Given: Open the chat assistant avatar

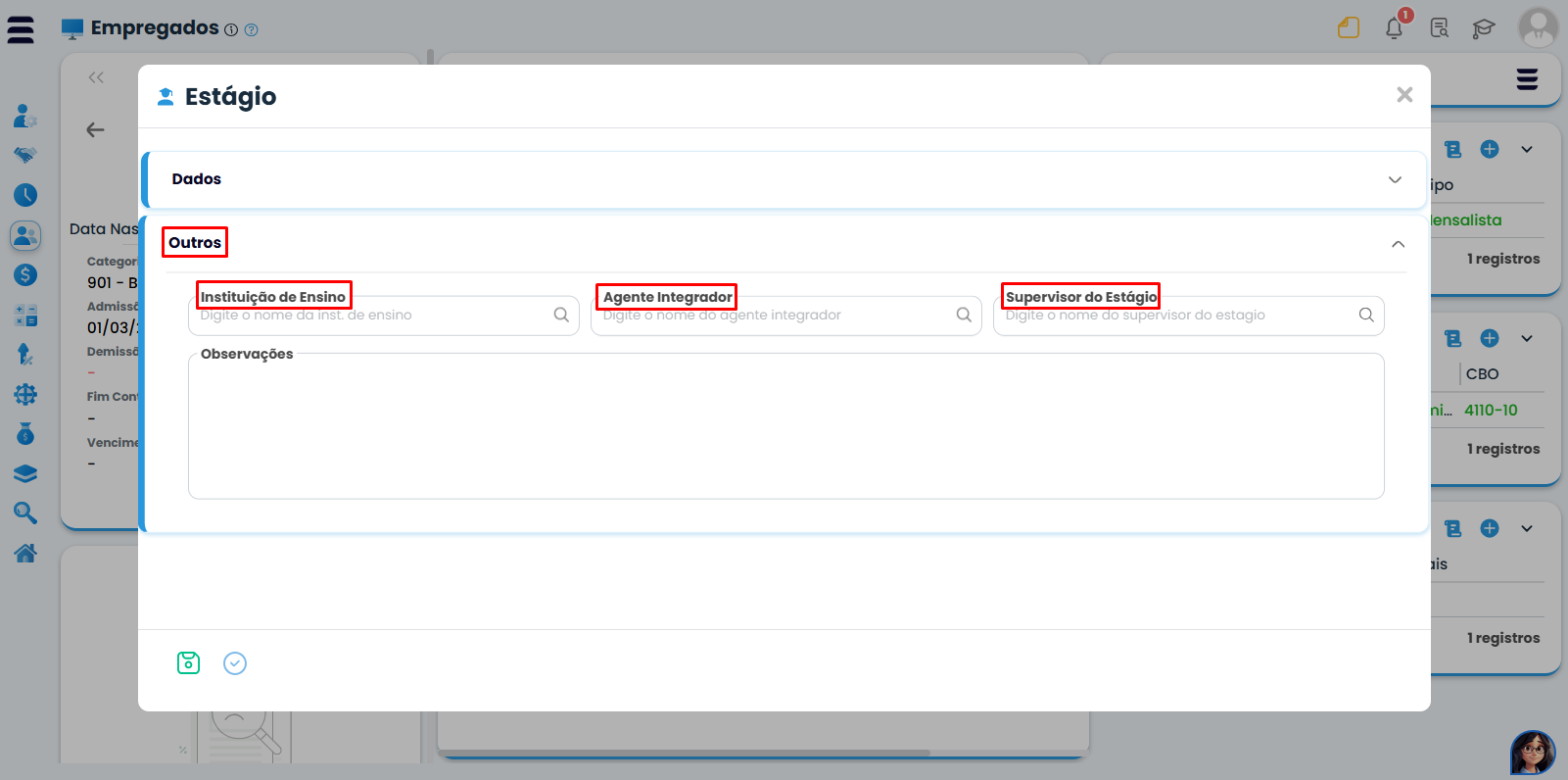Looking at the screenshot, I should point(1533,753).
